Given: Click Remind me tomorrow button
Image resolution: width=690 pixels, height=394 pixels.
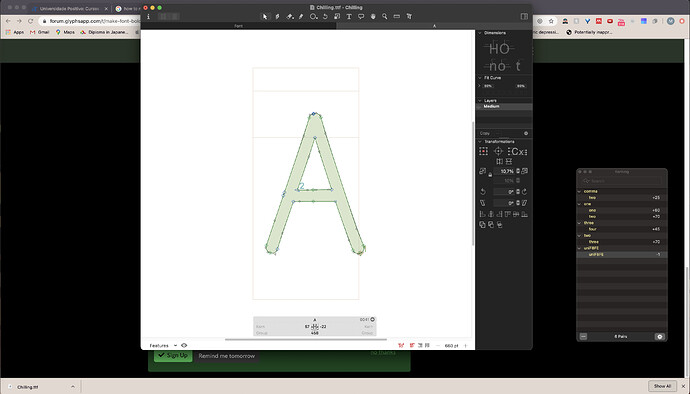Looking at the screenshot, I should click(x=227, y=356).
